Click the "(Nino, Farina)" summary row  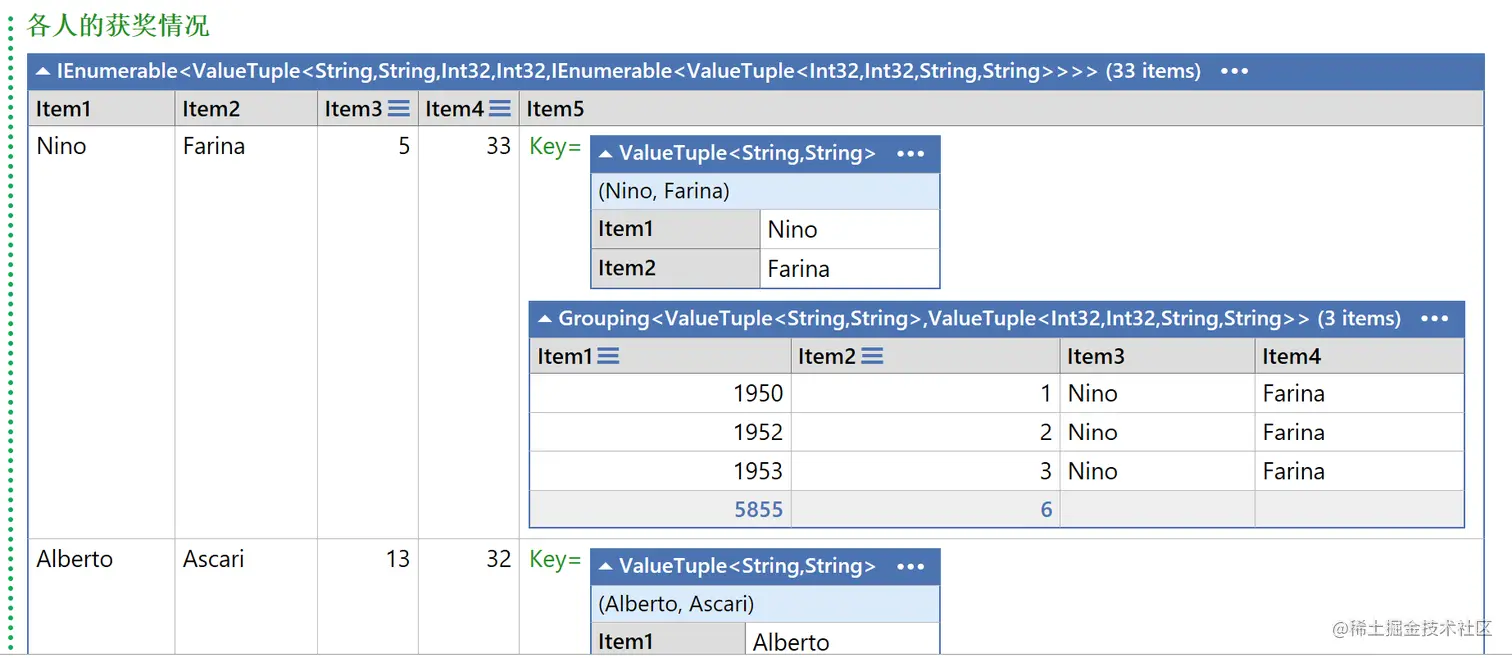(765, 191)
